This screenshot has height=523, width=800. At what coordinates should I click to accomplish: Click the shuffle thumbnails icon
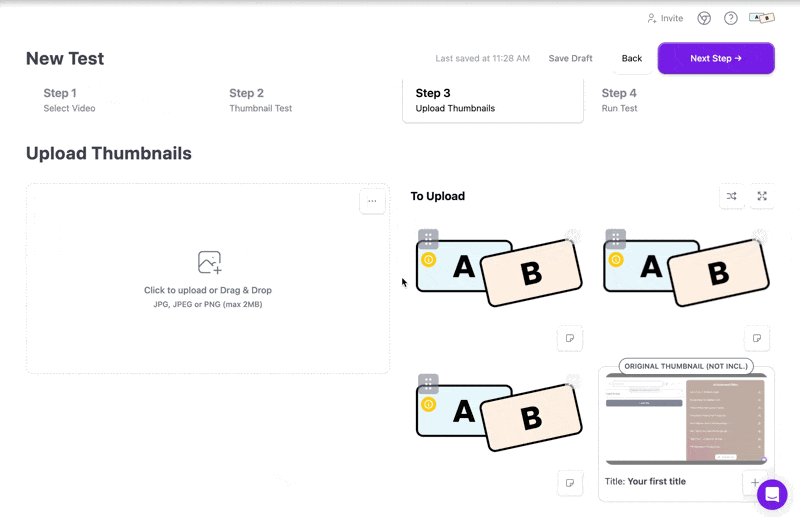(731, 196)
